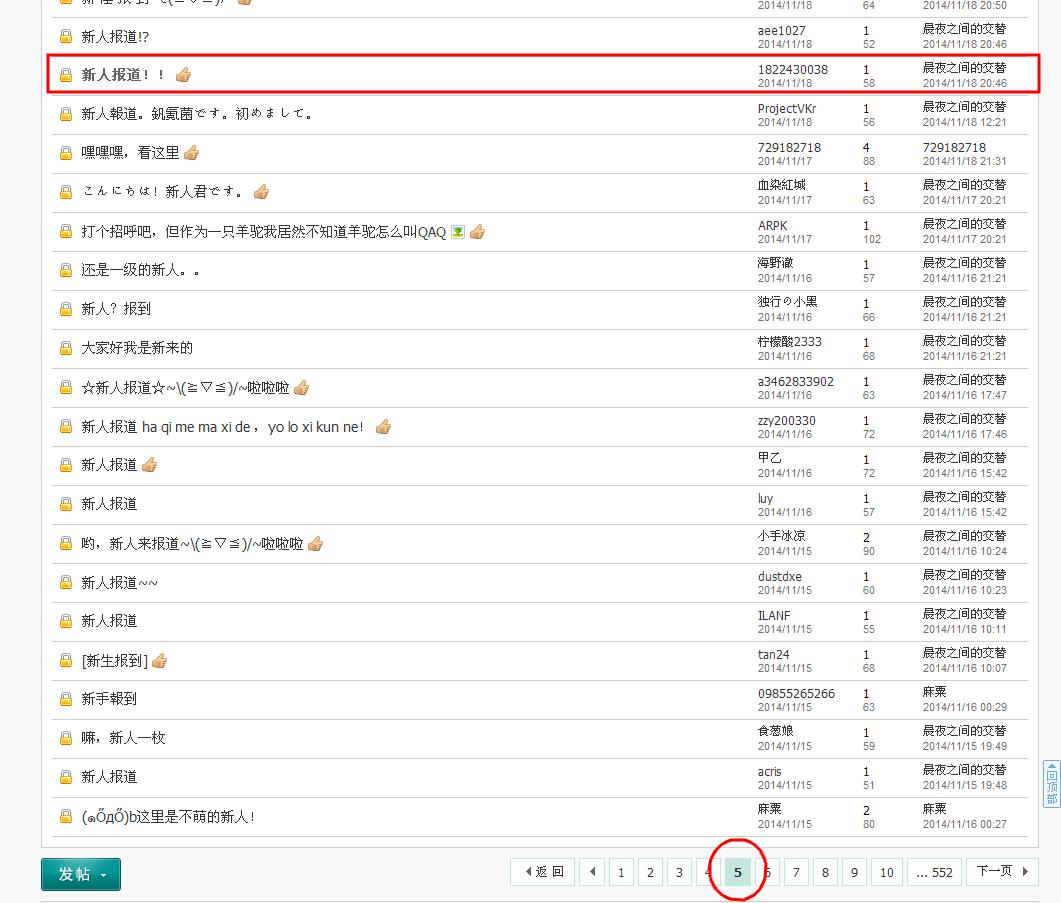Select page 3 in pagination
1061x903 pixels.
click(x=679, y=873)
